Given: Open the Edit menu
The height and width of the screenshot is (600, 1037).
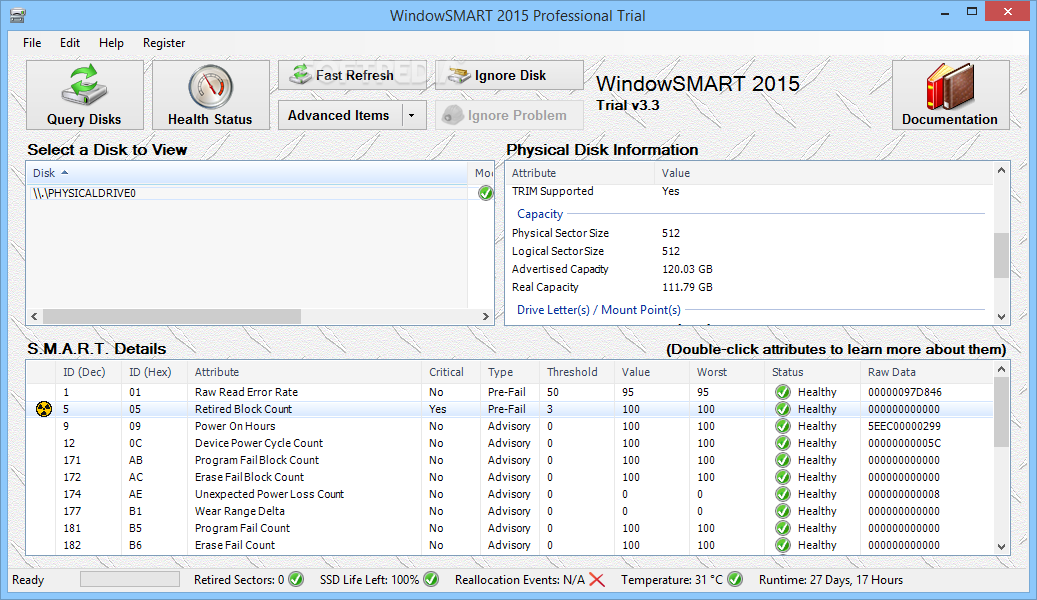Looking at the screenshot, I should click(69, 42).
